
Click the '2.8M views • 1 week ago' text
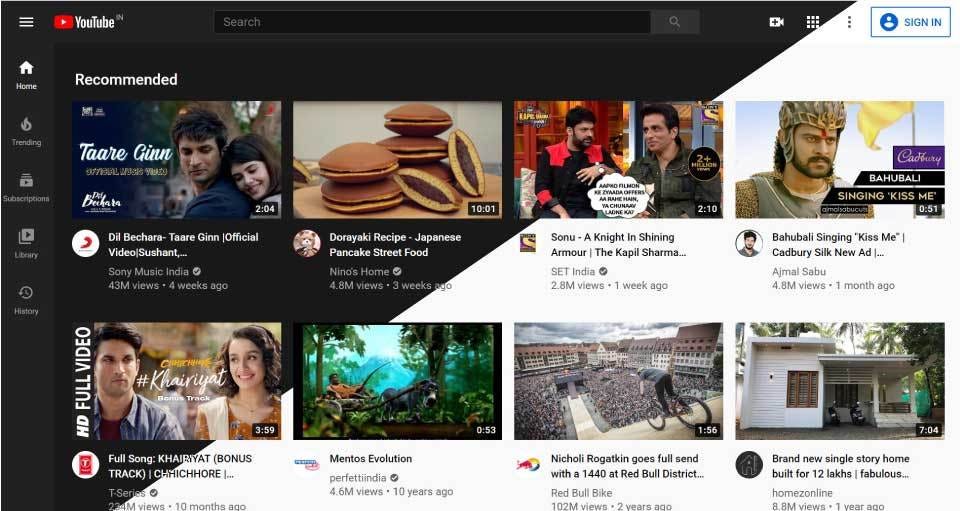[609, 285]
